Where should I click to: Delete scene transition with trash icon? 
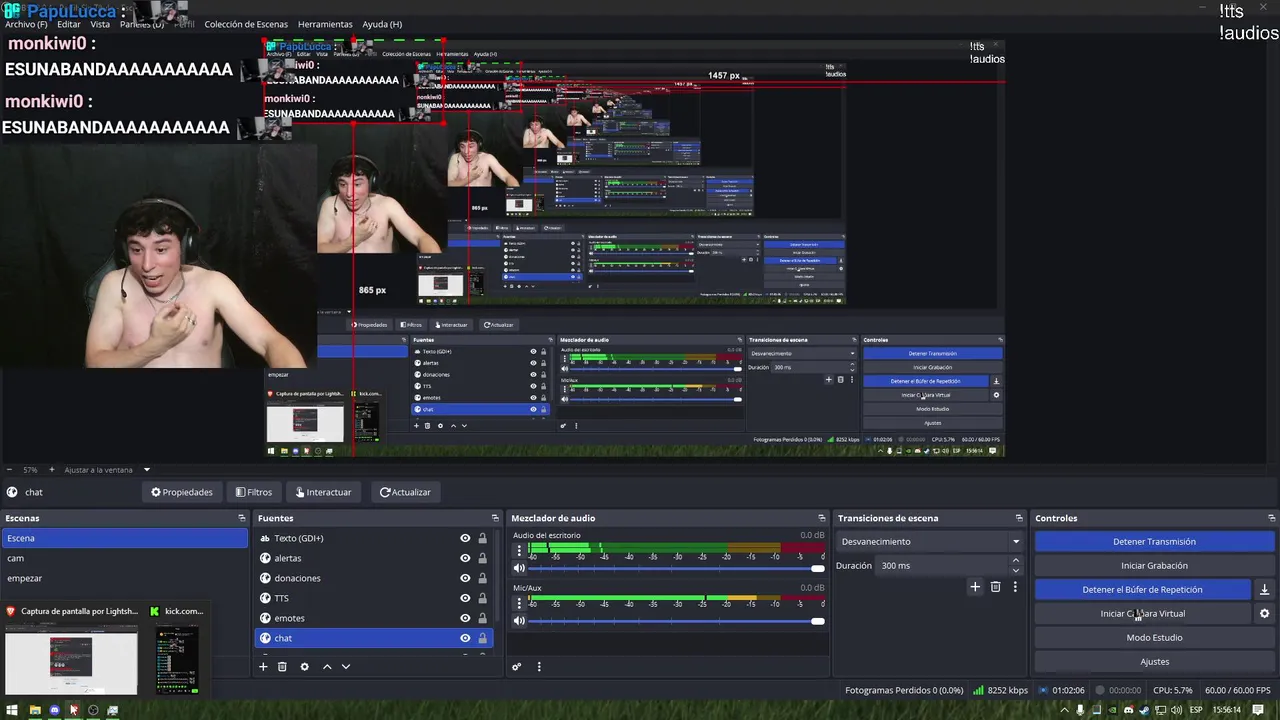995,587
